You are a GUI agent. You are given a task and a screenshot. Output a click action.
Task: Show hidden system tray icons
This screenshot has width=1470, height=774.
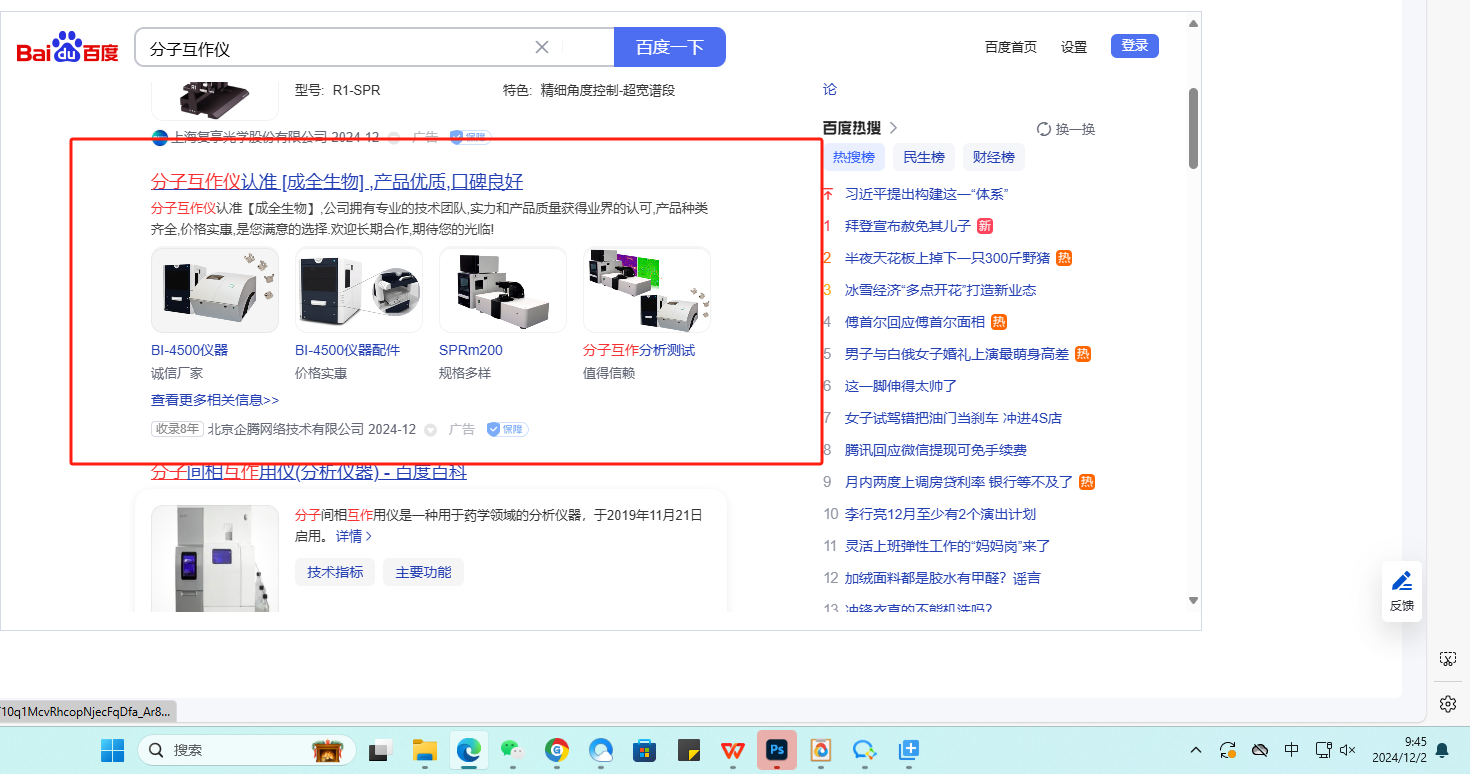tap(1196, 750)
